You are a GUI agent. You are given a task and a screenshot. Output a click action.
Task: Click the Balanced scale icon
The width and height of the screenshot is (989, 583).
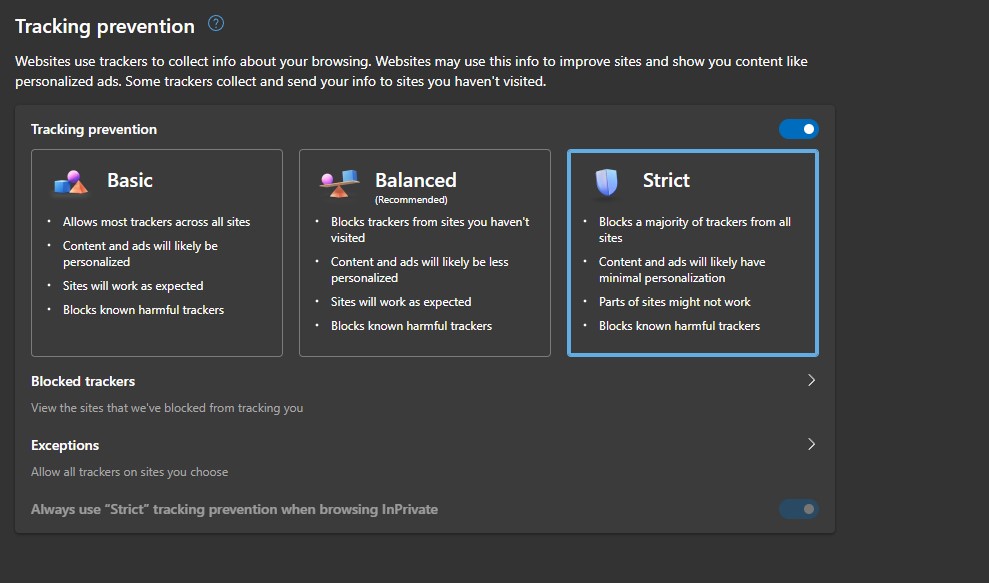[339, 183]
